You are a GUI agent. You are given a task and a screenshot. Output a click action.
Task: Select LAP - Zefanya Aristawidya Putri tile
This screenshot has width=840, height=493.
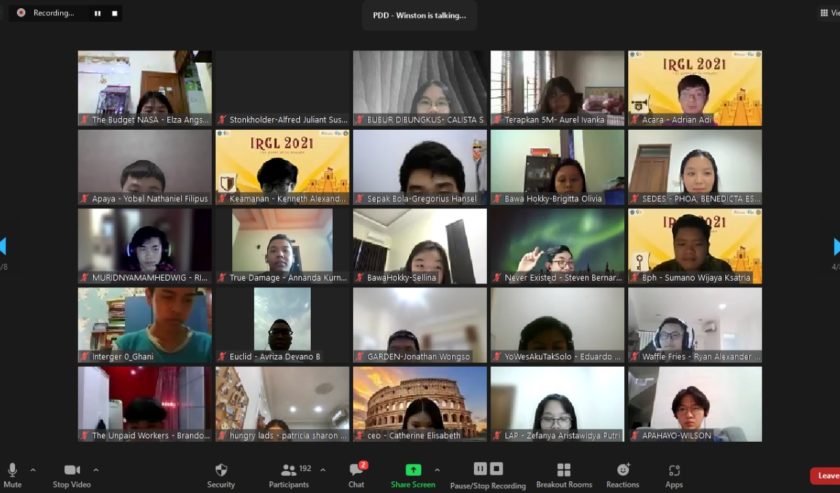click(x=557, y=404)
